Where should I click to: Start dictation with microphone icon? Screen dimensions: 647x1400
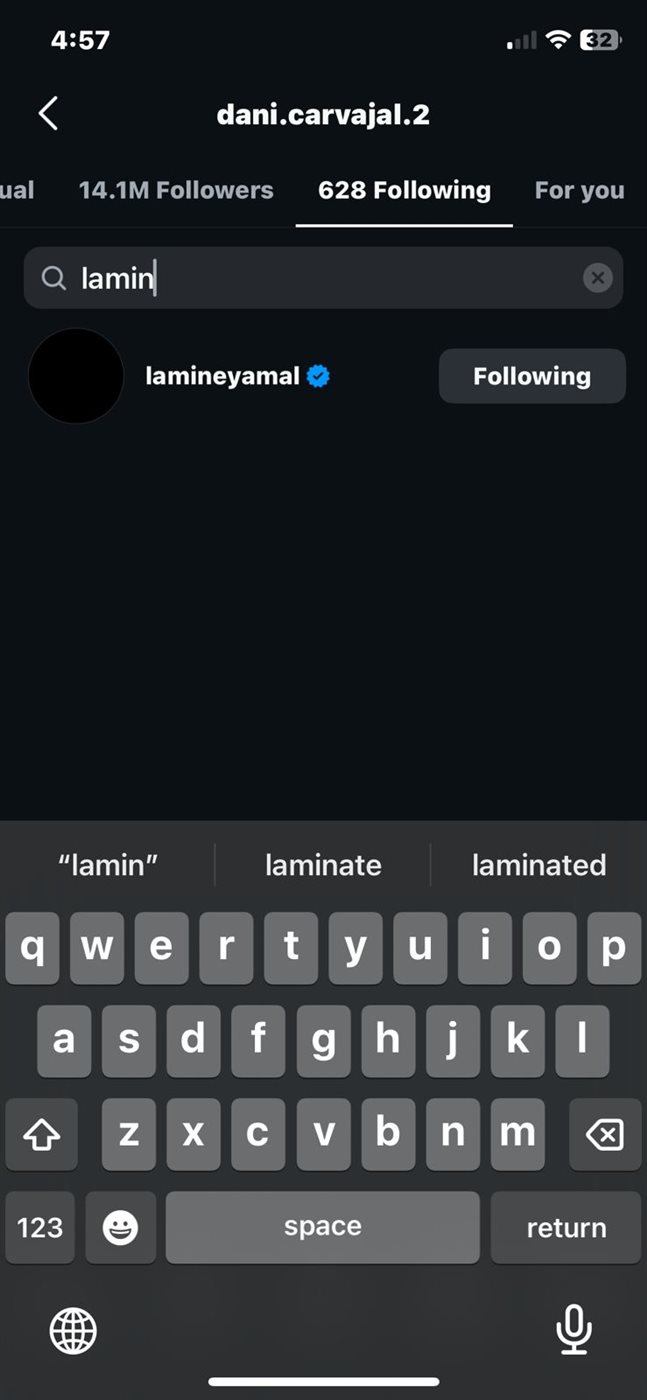click(573, 1331)
